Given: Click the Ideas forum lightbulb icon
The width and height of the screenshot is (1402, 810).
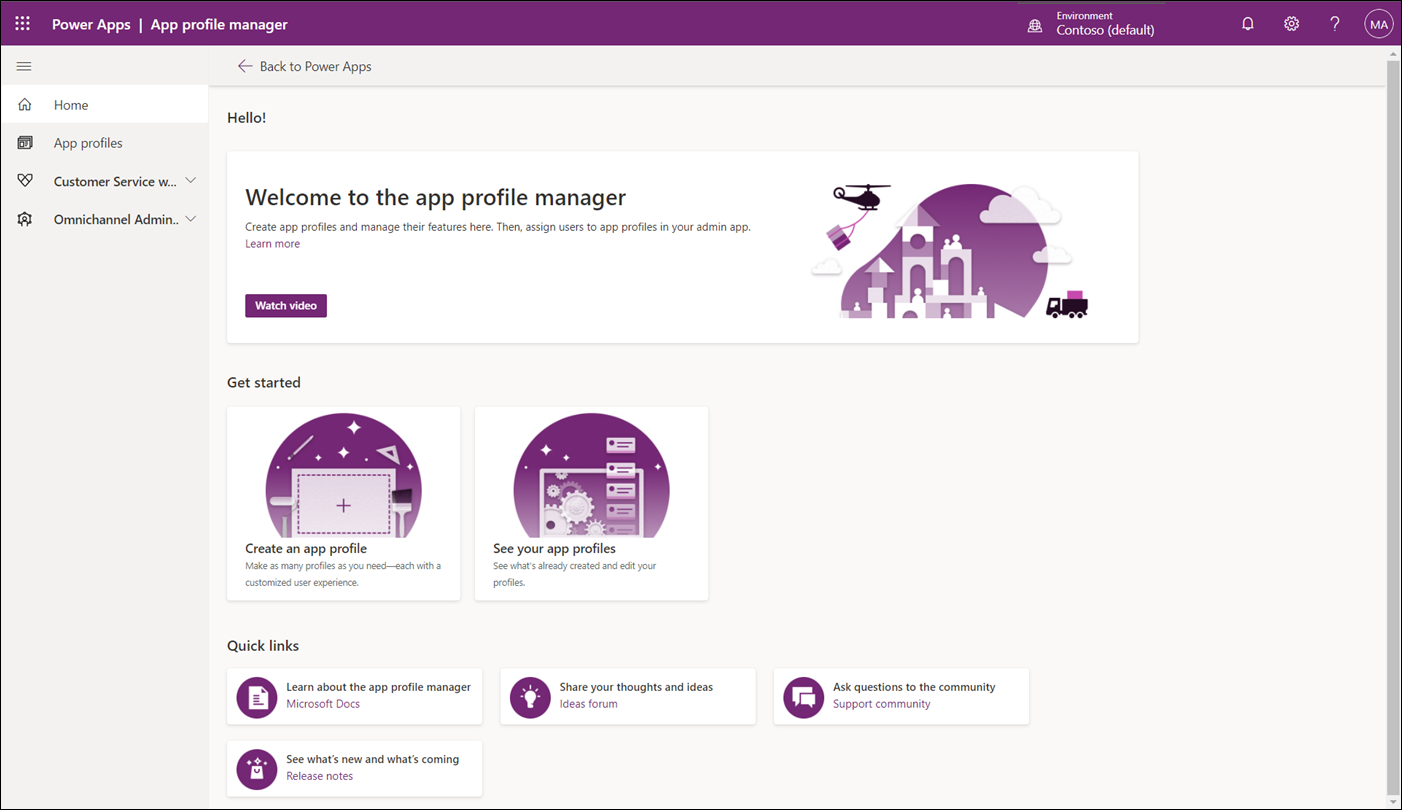Looking at the screenshot, I should [x=530, y=697].
